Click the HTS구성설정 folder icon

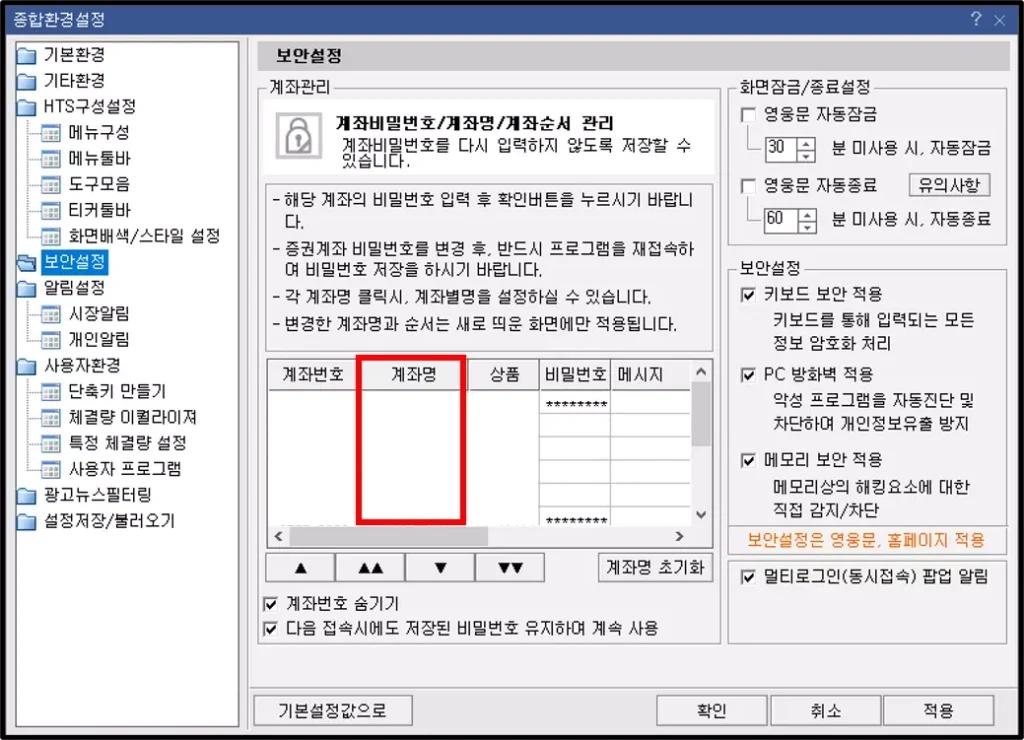click(x=26, y=106)
